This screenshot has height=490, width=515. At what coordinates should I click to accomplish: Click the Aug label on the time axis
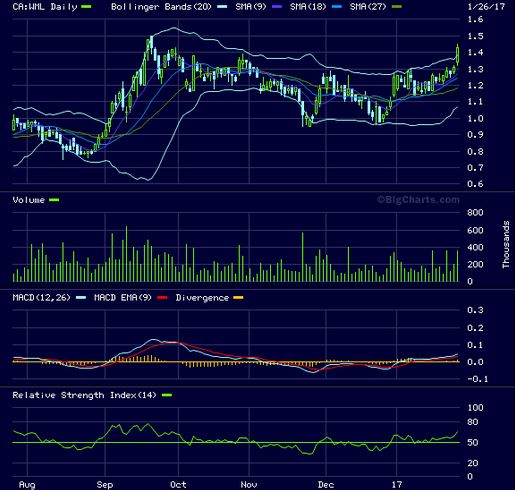click(27, 485)
